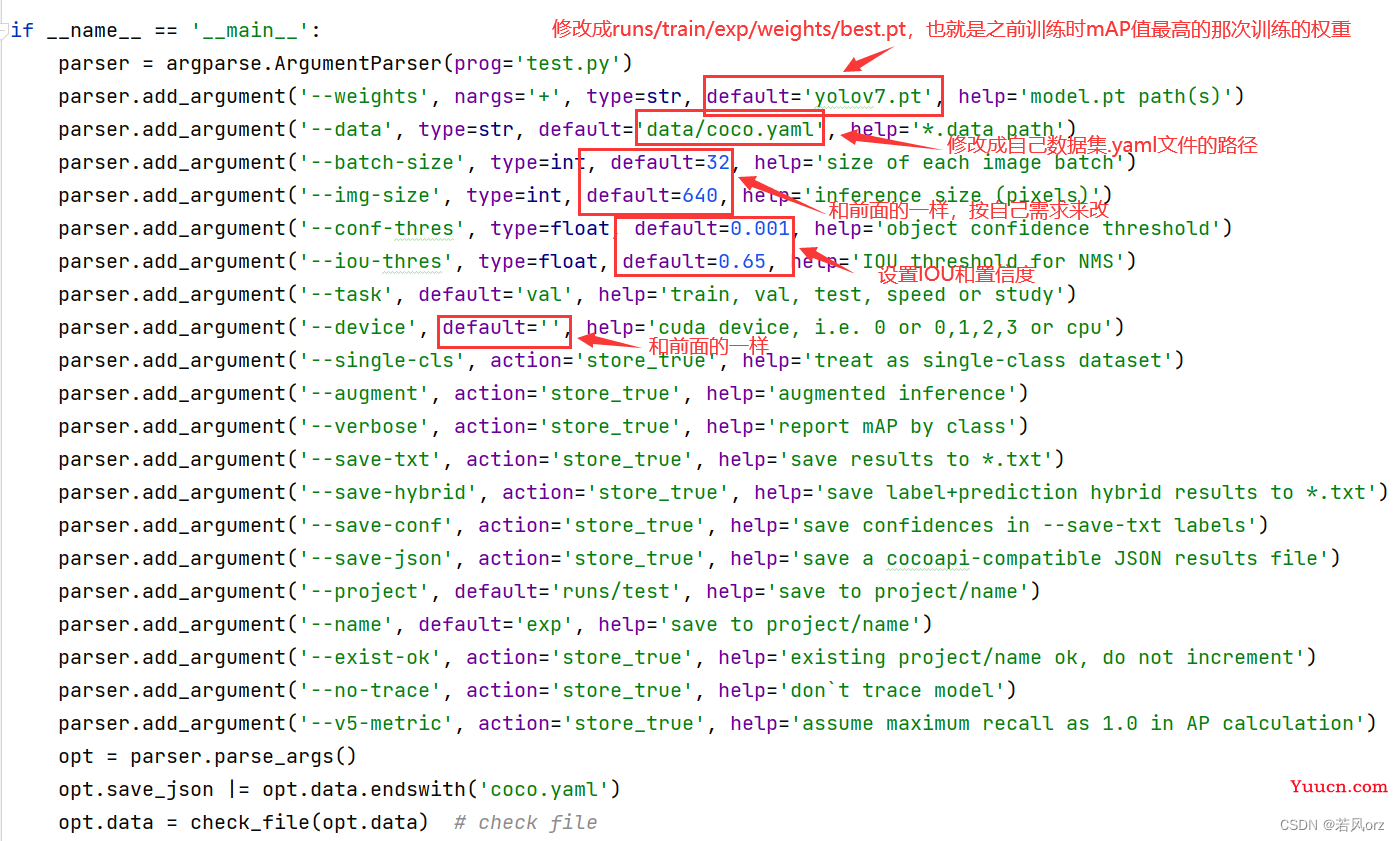The image size is (1400, 841).
Task: Click check_file(opt.data) call
Action: (x=309, y=822)
